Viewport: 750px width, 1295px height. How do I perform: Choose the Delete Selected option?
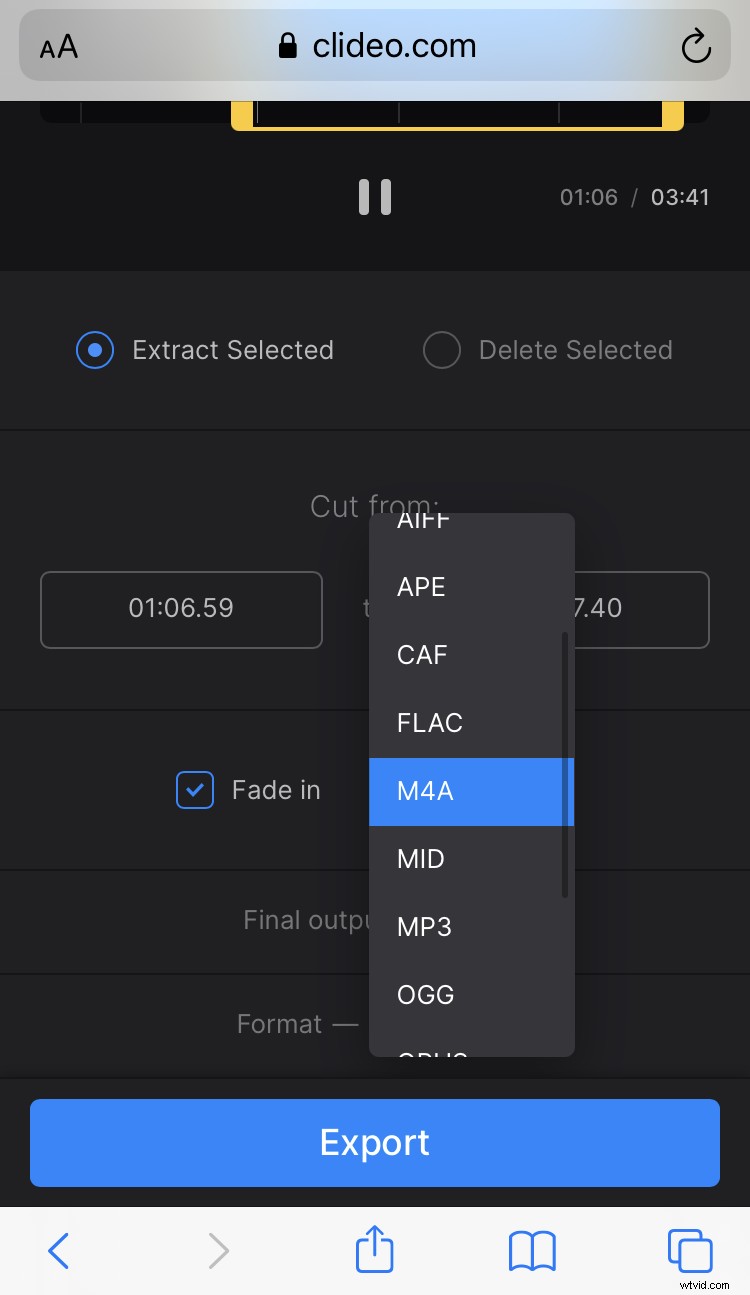441,350
